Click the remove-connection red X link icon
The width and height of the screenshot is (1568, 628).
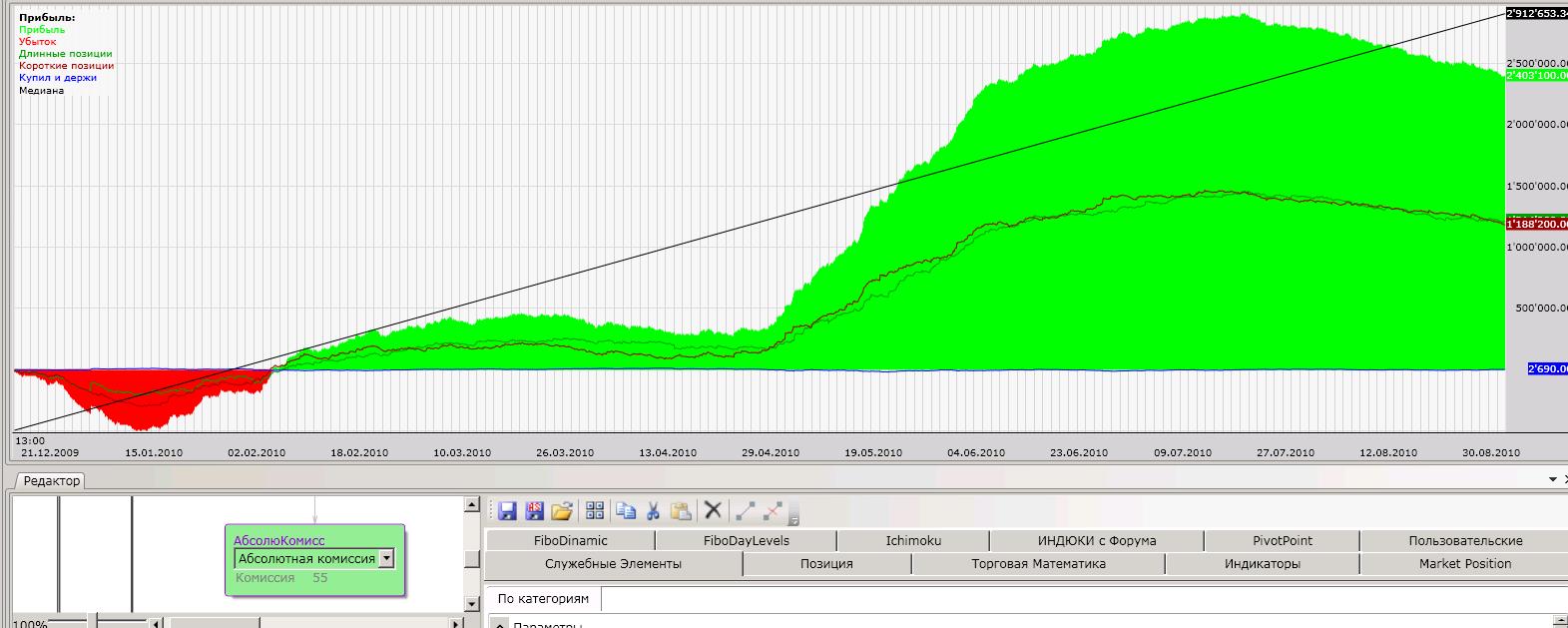[773, 511]
